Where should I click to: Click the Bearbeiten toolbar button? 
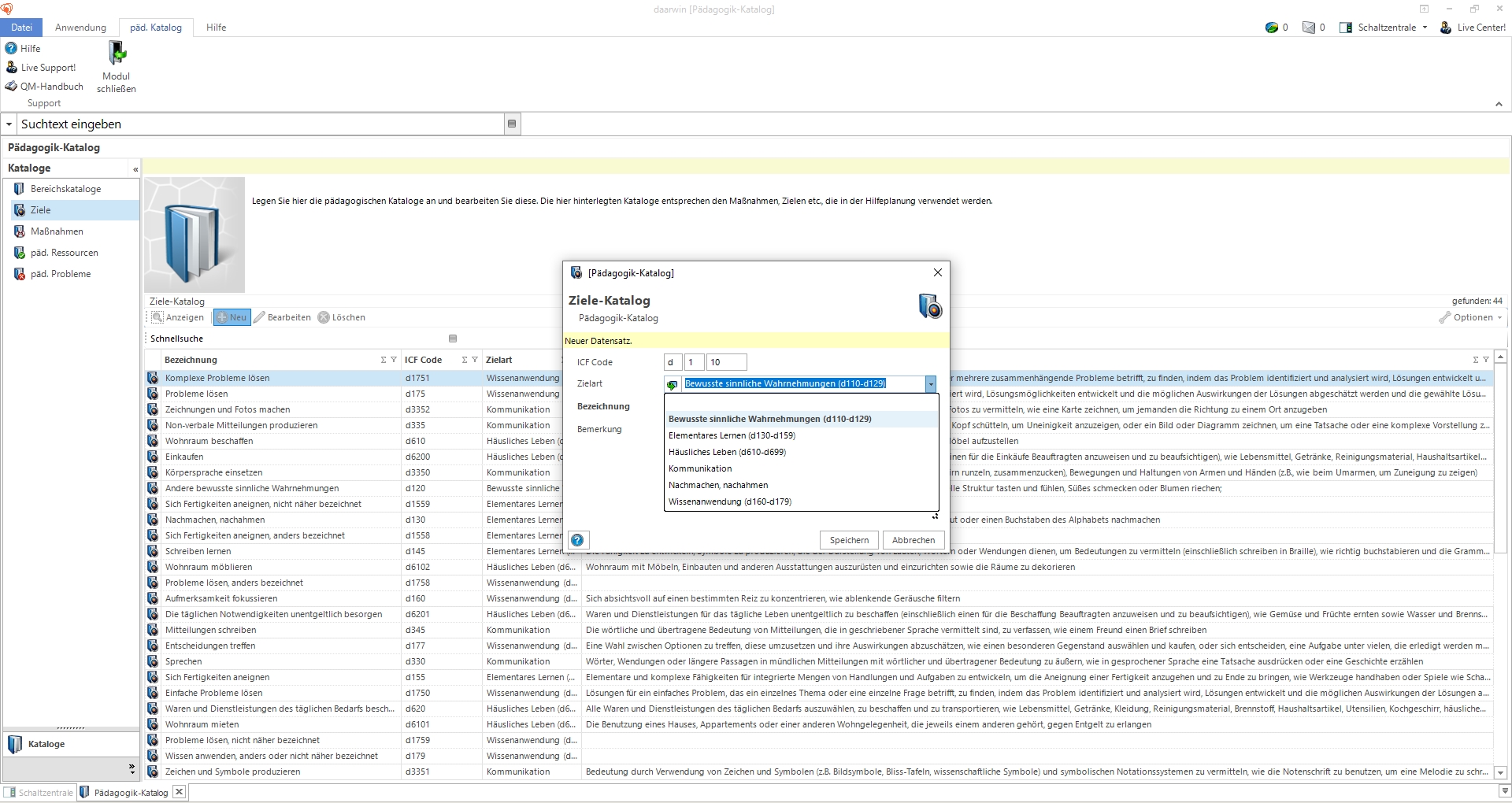point(282,317)
